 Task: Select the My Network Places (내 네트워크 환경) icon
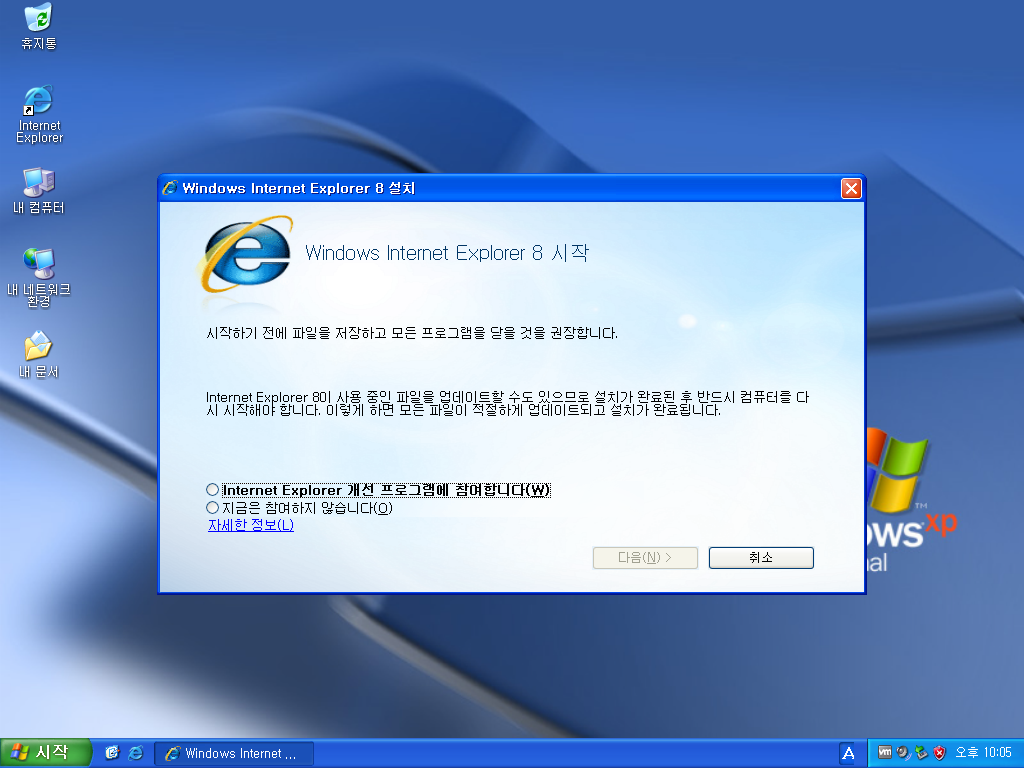click(39, 277)
